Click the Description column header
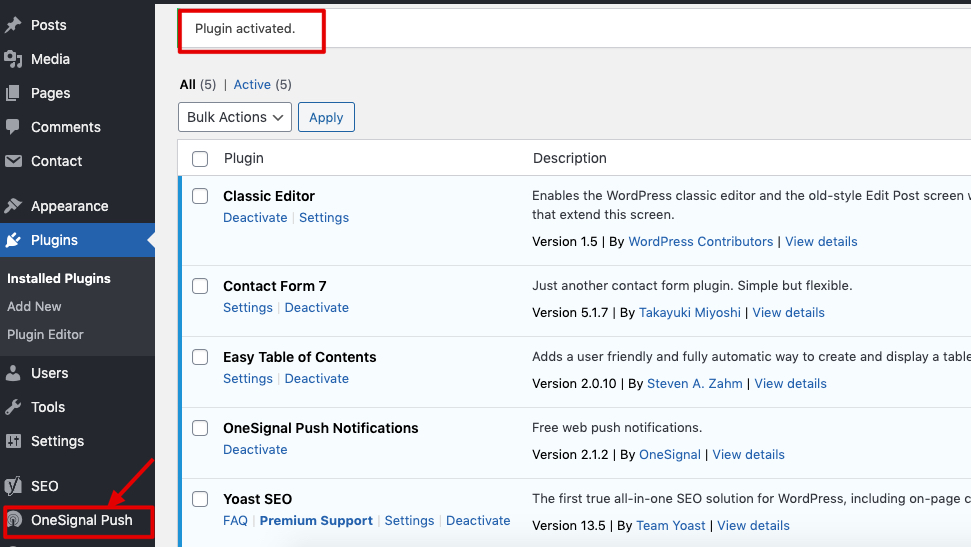 coord(570,158)
